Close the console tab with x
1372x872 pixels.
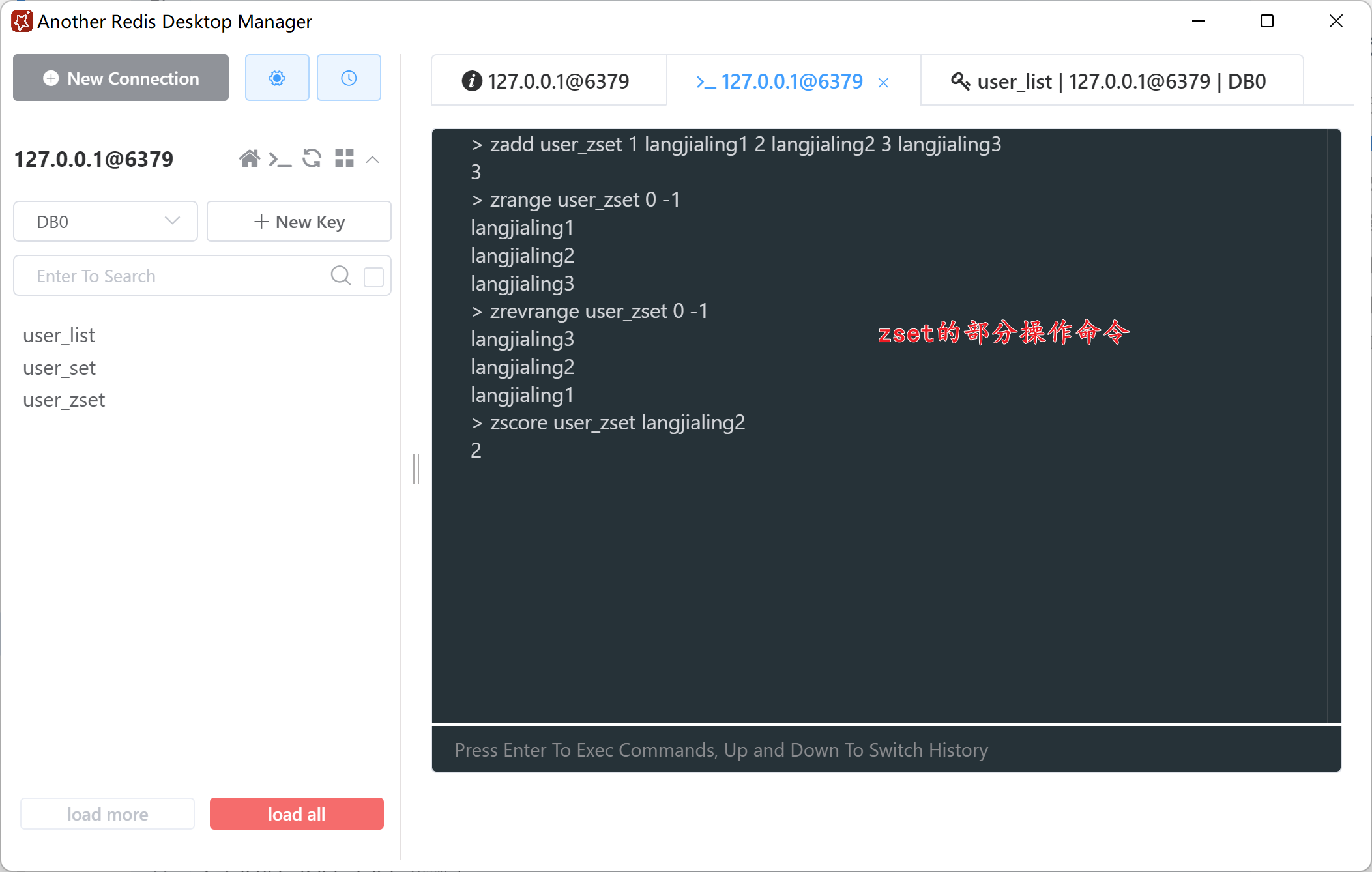tap(883, 83)
